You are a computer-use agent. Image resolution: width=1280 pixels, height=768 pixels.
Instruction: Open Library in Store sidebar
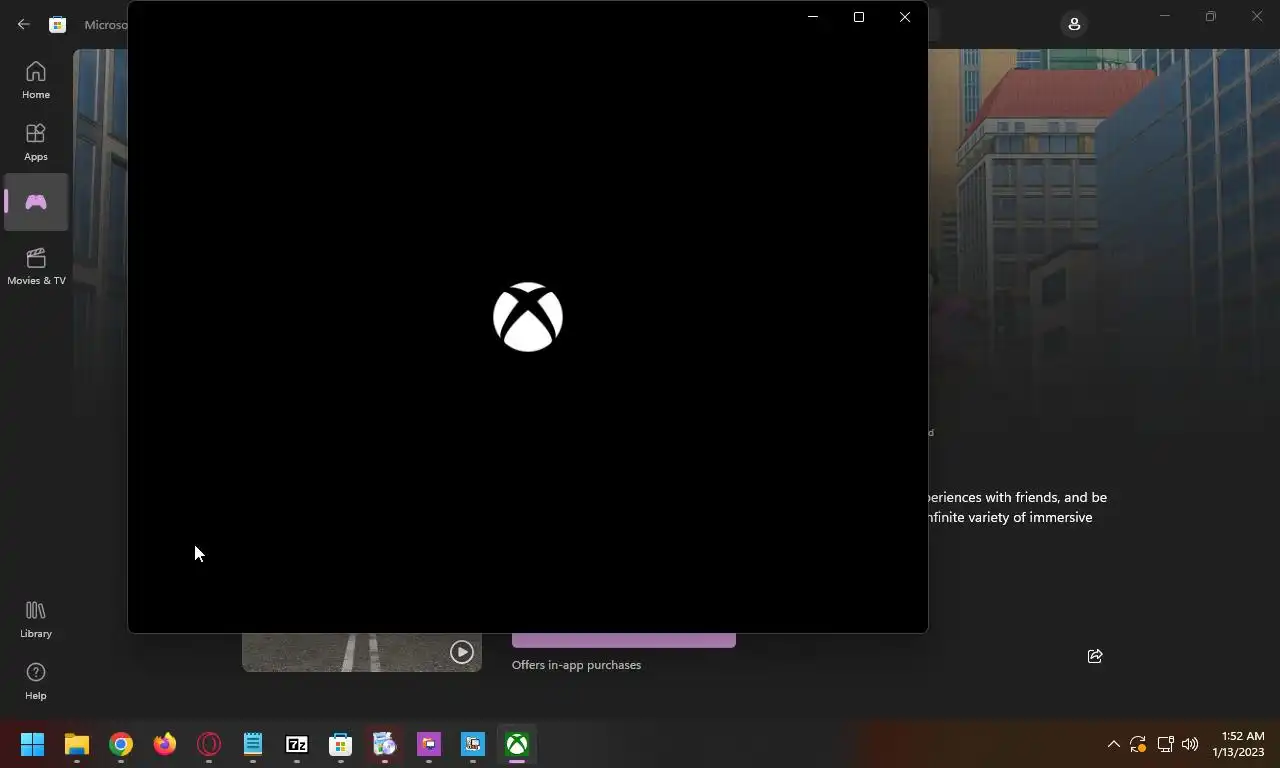[x=36, y=619]
